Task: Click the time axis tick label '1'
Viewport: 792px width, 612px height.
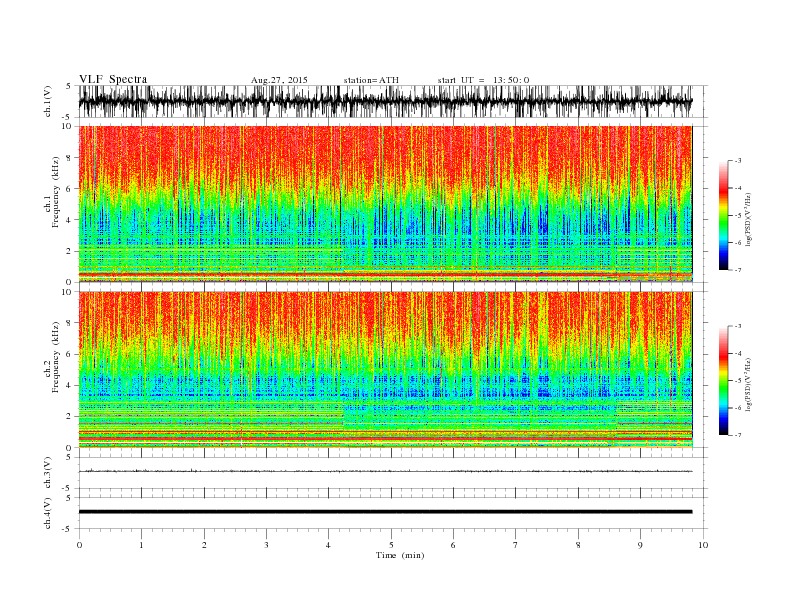Action: (x=141, y=545)
